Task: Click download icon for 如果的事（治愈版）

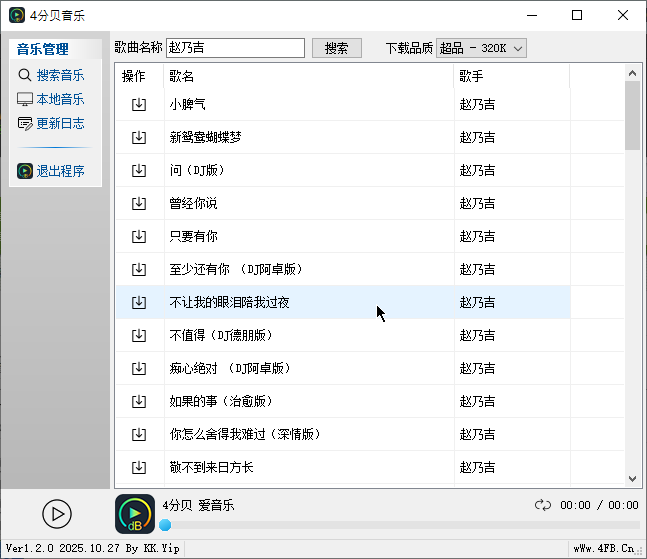Action: click(139, 401)
